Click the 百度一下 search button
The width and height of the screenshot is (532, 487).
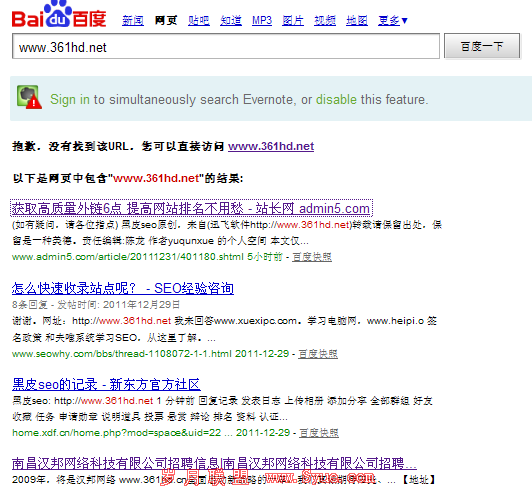click(482, 46)
